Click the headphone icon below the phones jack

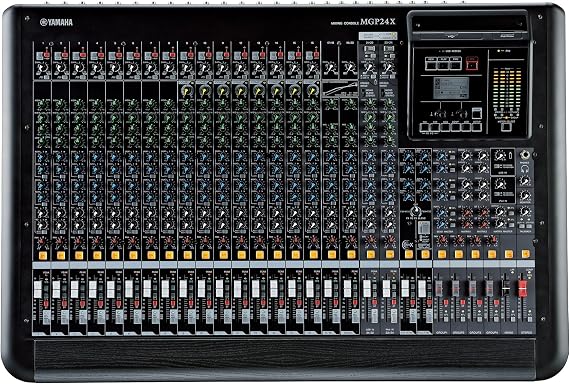click(524, 168)
